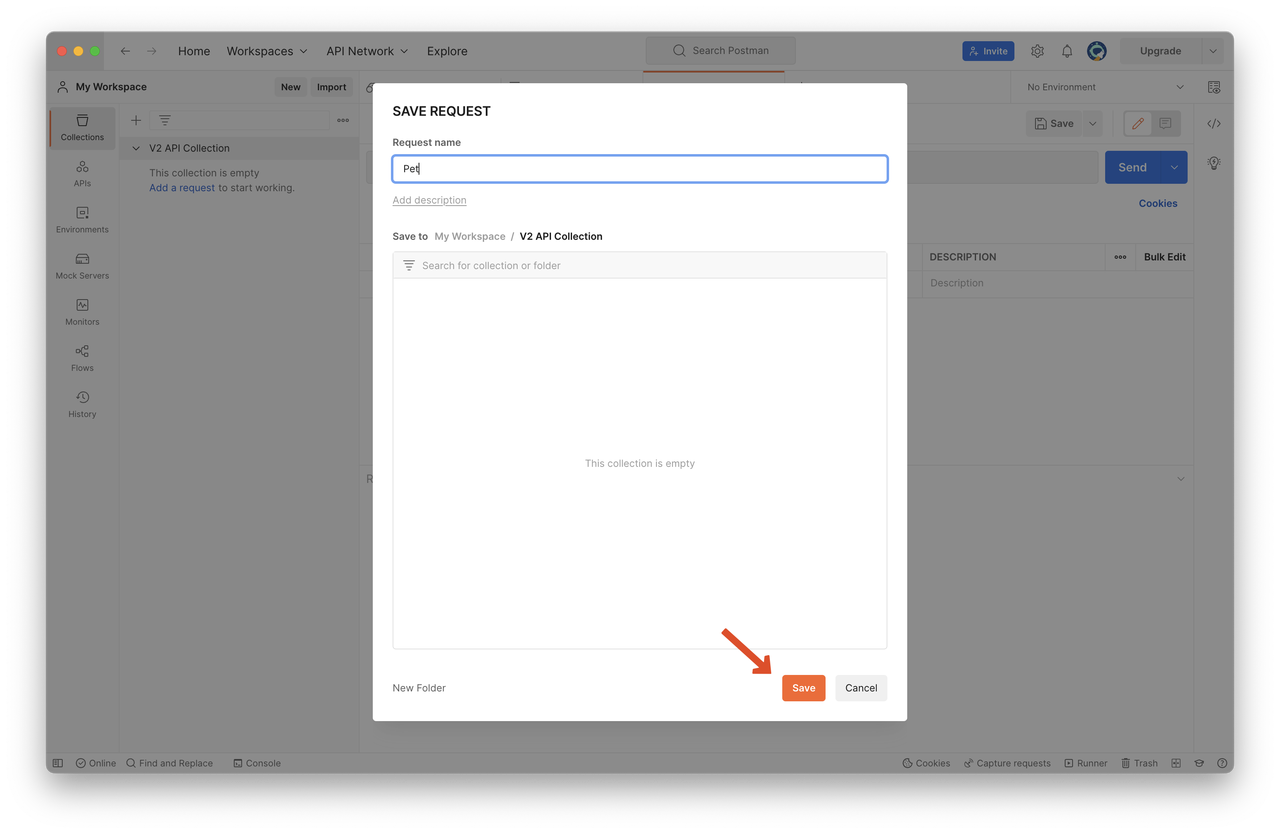Open Mock Servers in sidebar
1280x834 pixels.
[82, 265]
